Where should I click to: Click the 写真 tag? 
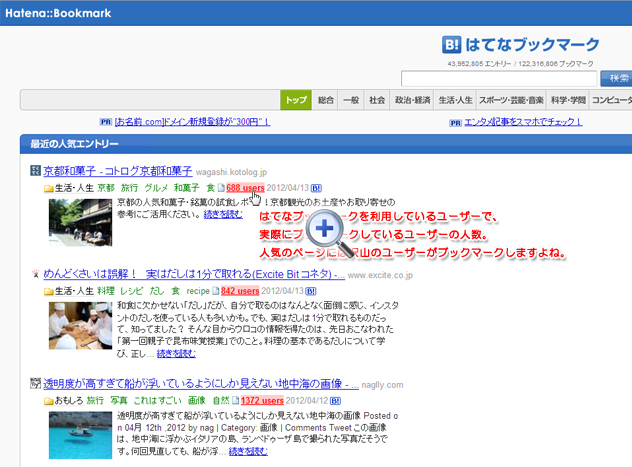coord(119,401)
